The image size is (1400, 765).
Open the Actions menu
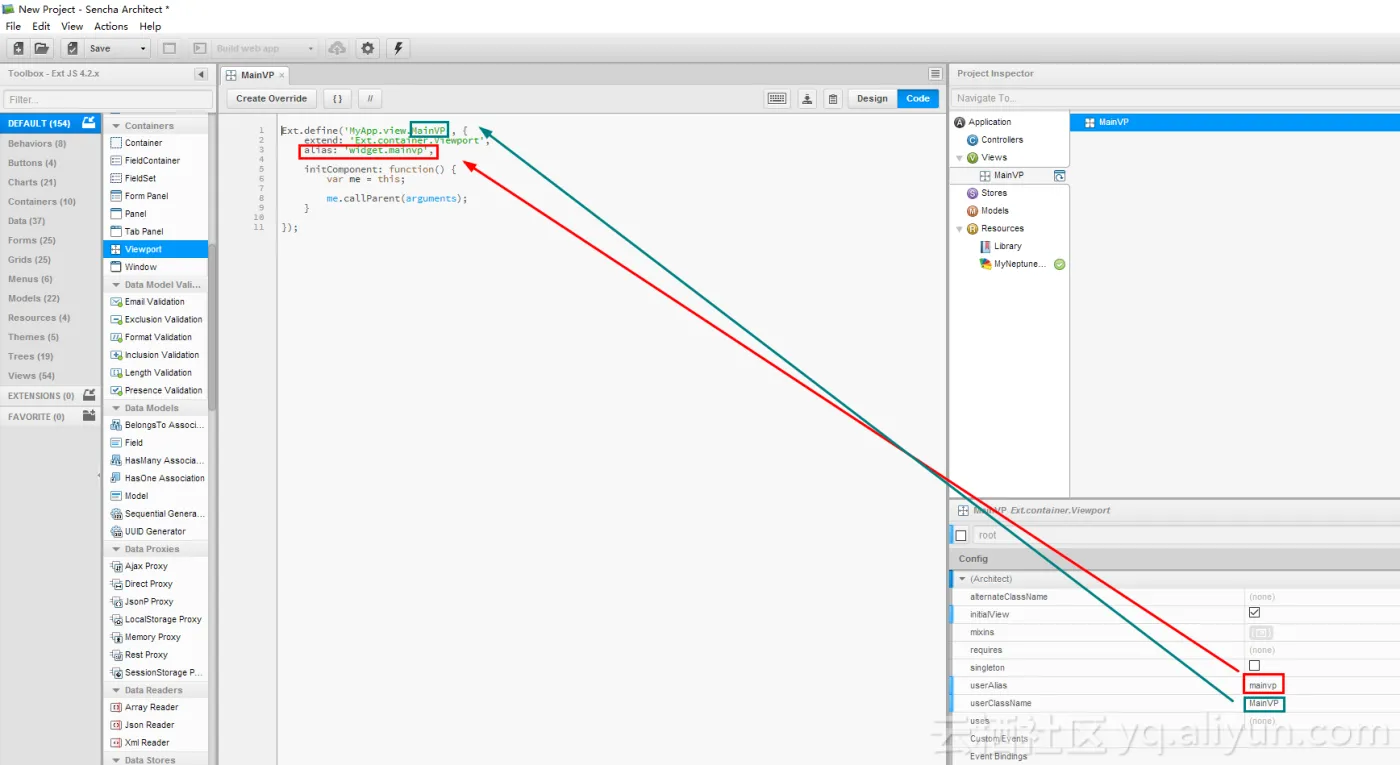pos(111,26)
